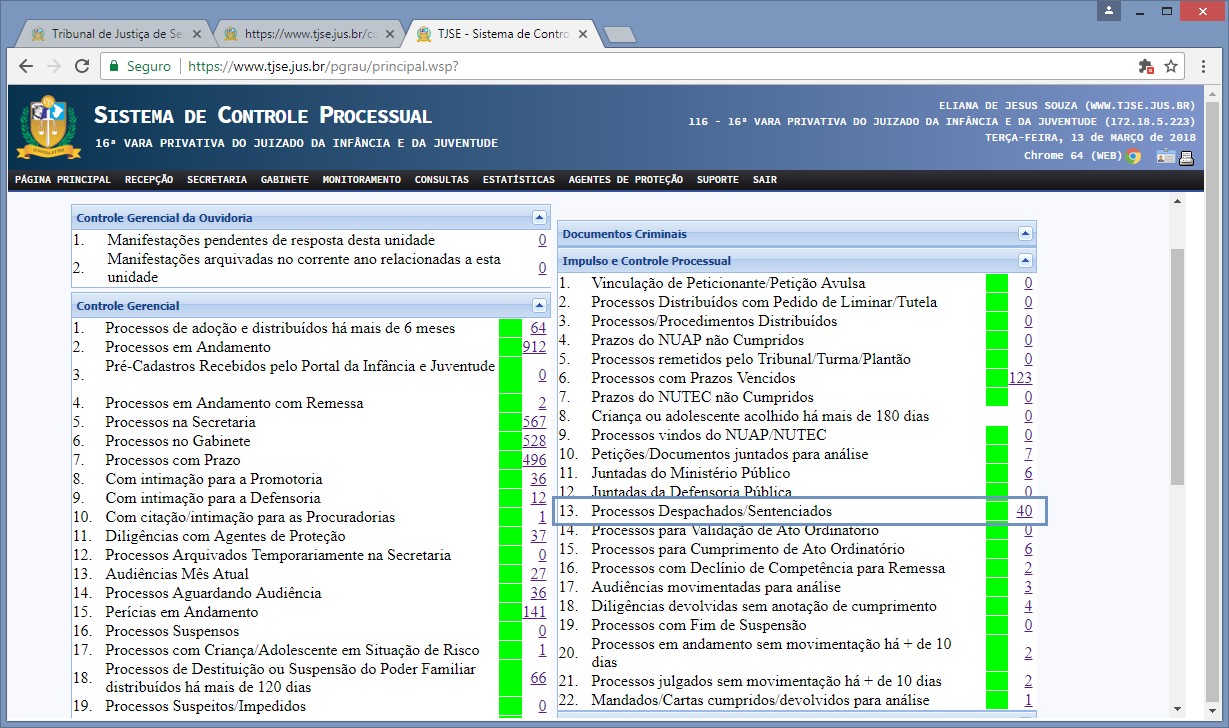Image resolution: width=1229 pixels, height=728 pixels.
Task: Collapse the Controle Gerencial da Ouvidoria panel
Action: [x=540, y=217]
